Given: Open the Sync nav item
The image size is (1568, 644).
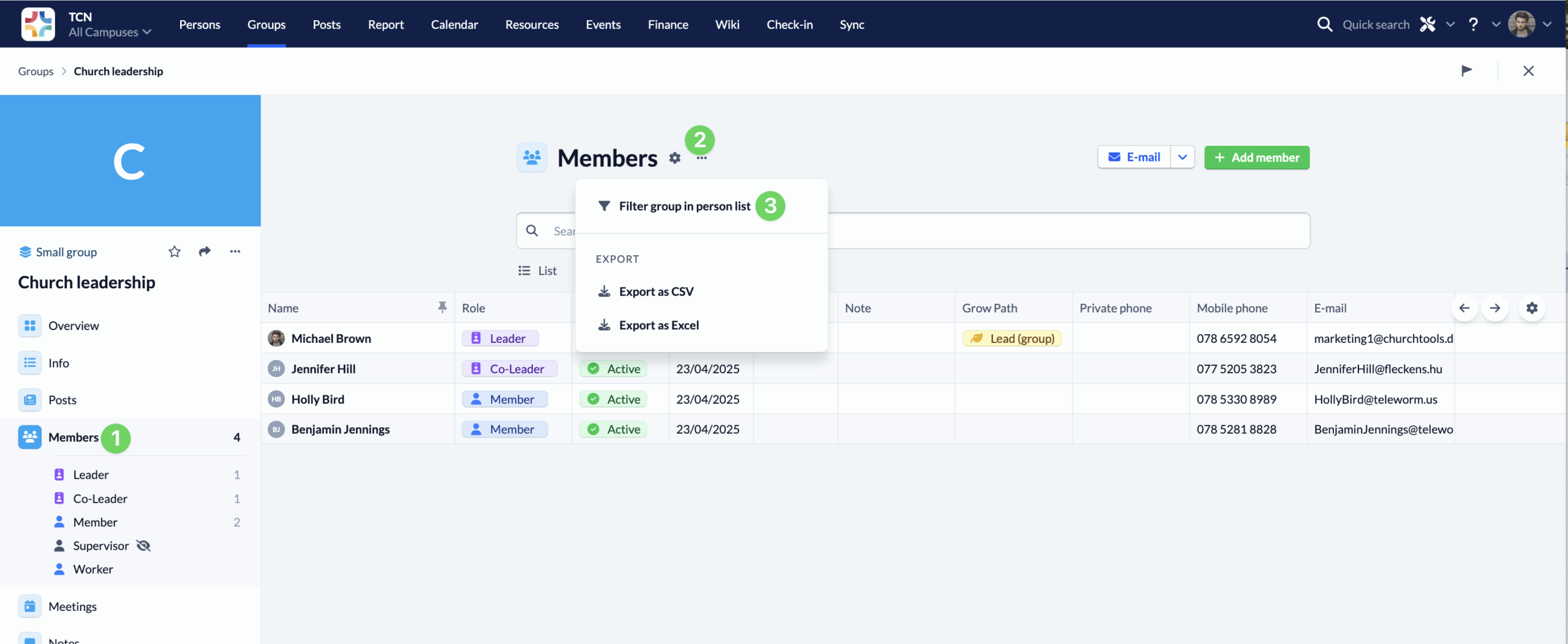Looking at the screenshot, I should click(851, 24).
